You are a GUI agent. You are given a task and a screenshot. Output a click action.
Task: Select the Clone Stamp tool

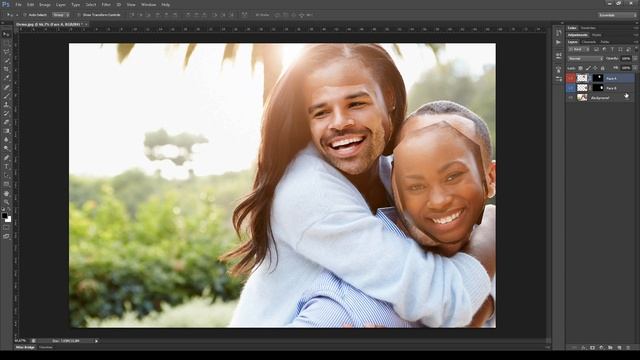[6, 104]
